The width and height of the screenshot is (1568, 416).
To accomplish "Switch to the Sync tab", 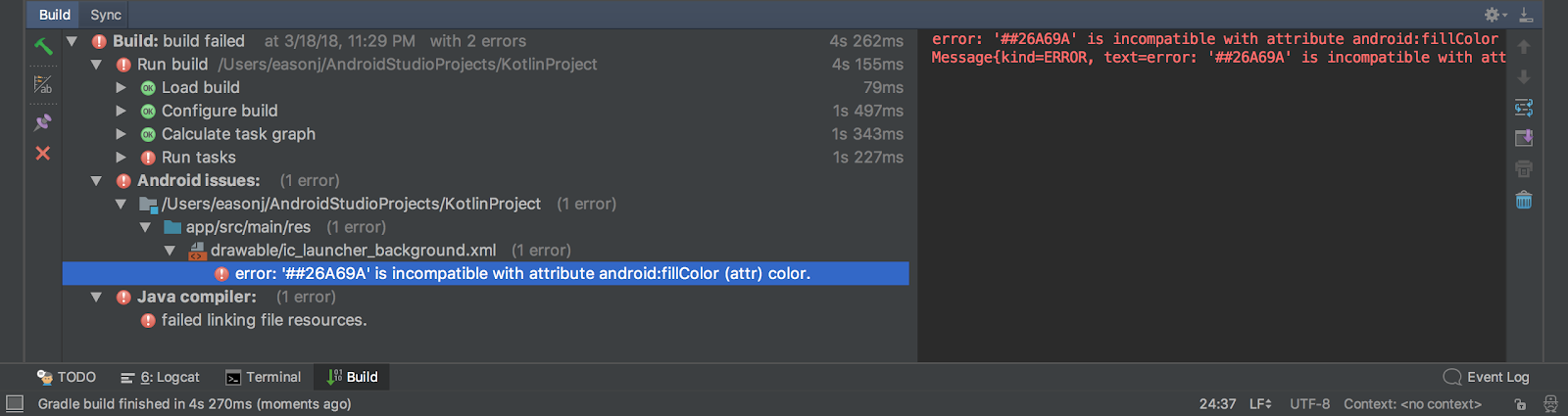I will [106, 15].
